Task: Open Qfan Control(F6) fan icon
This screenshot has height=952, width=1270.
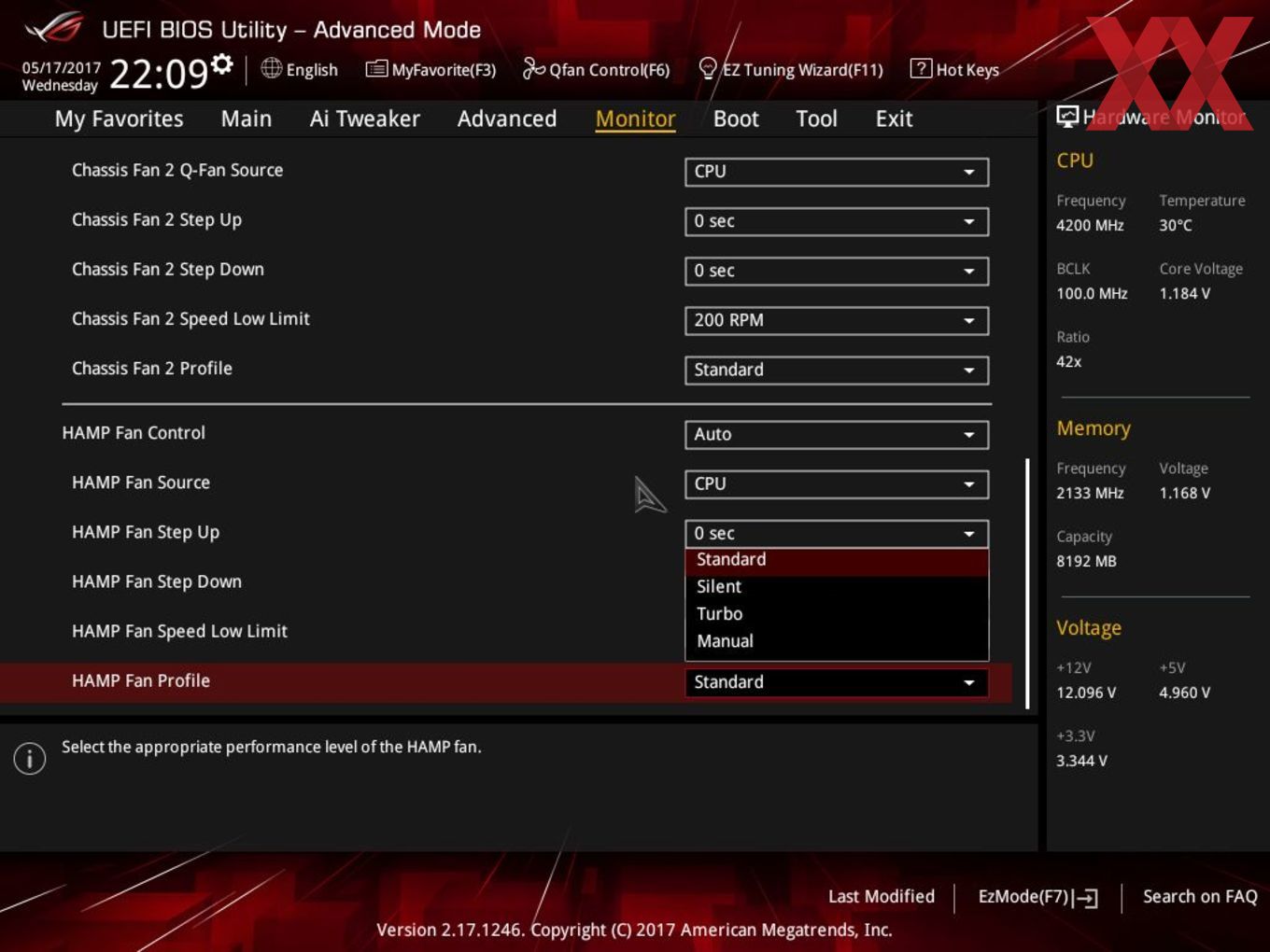Action: click(x=533, y=68)
